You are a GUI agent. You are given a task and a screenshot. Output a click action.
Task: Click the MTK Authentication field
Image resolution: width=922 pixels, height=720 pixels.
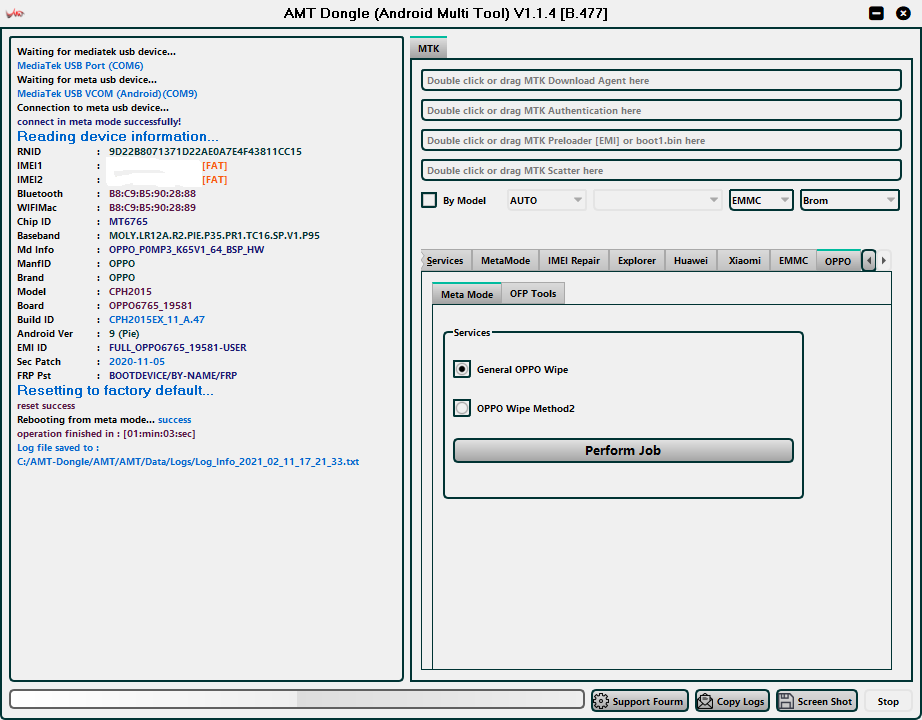pos(662,111)
